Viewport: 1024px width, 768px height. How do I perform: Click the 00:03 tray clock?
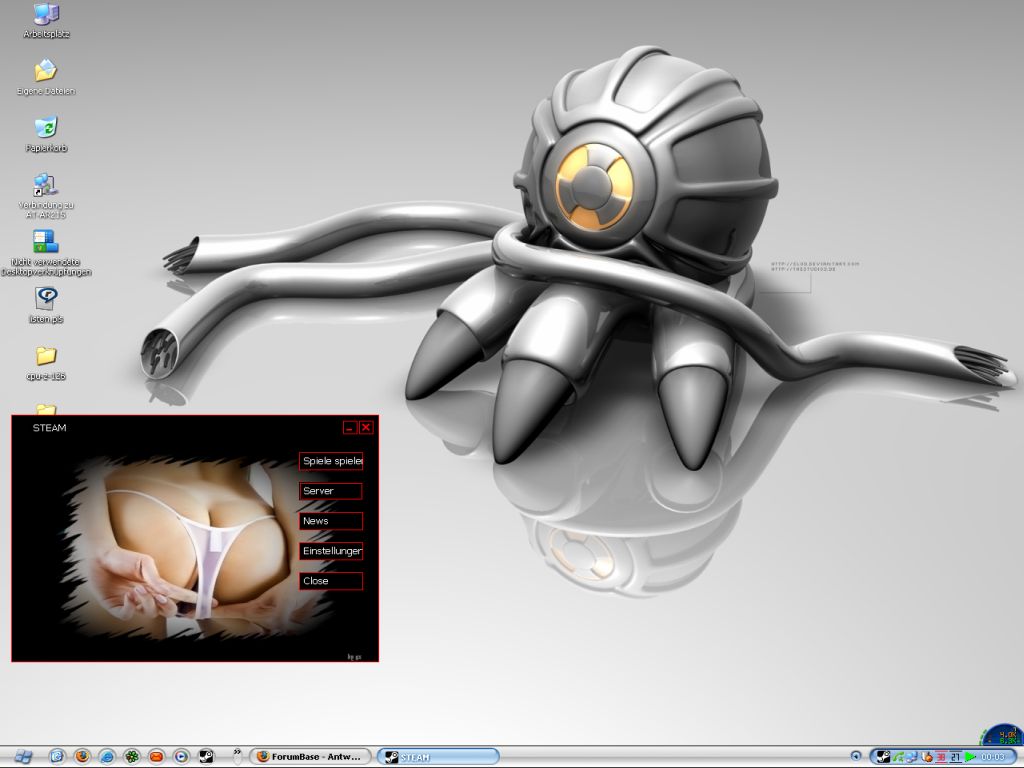(993, 757)
